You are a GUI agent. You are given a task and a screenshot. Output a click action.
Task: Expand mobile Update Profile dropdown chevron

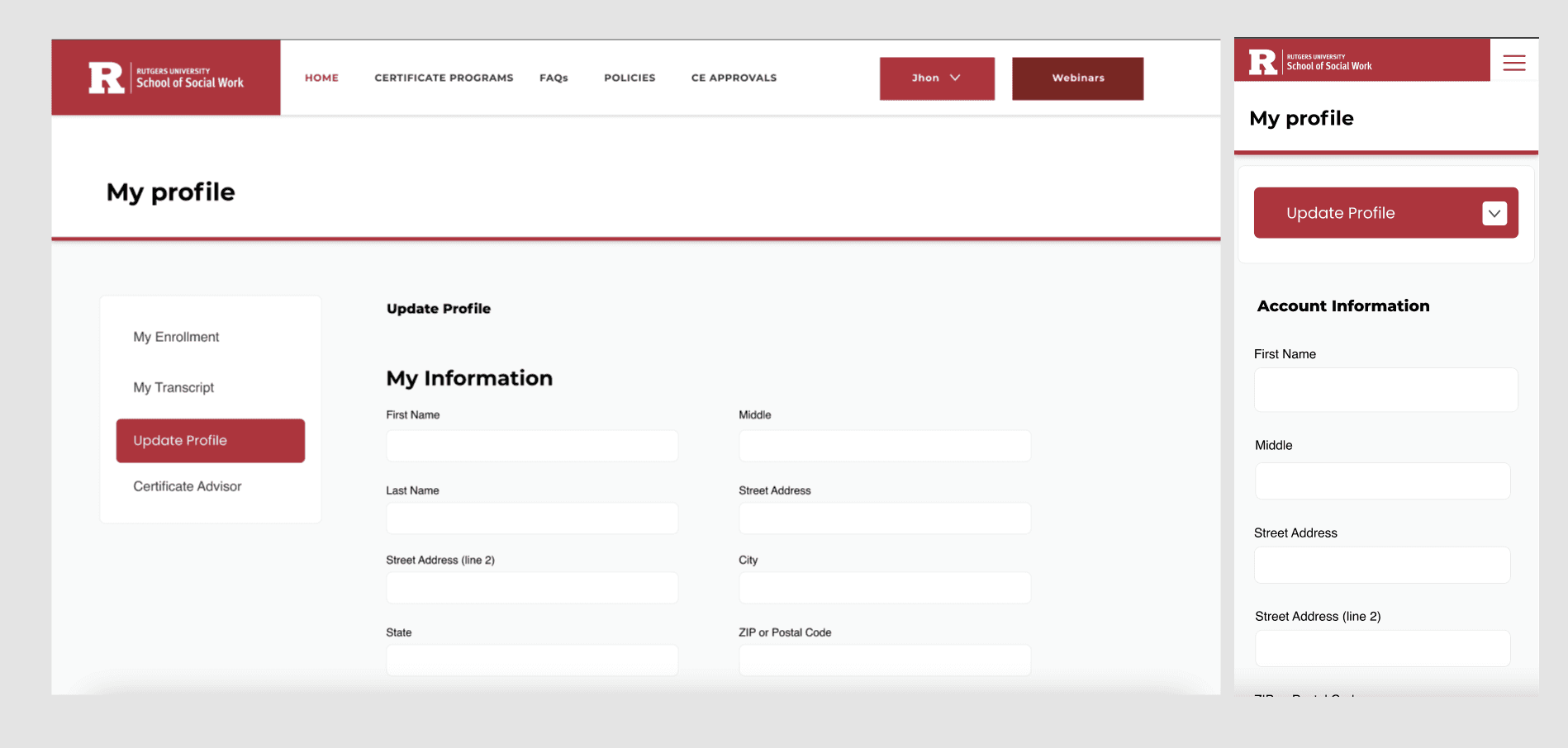pyautogui.click(x=1494, y=213)
